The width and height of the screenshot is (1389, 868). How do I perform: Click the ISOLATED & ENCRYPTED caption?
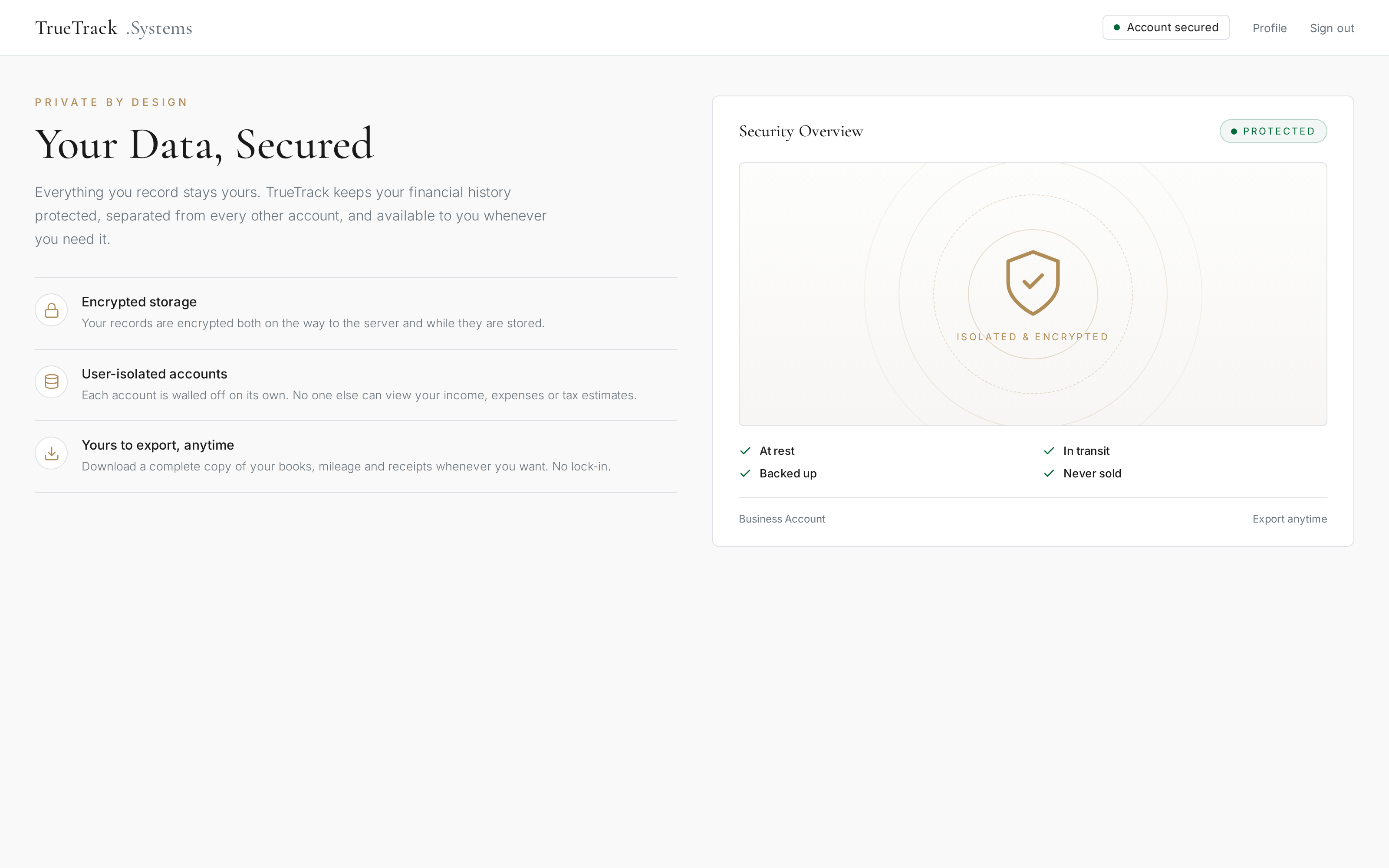[x=1033, y=337]
